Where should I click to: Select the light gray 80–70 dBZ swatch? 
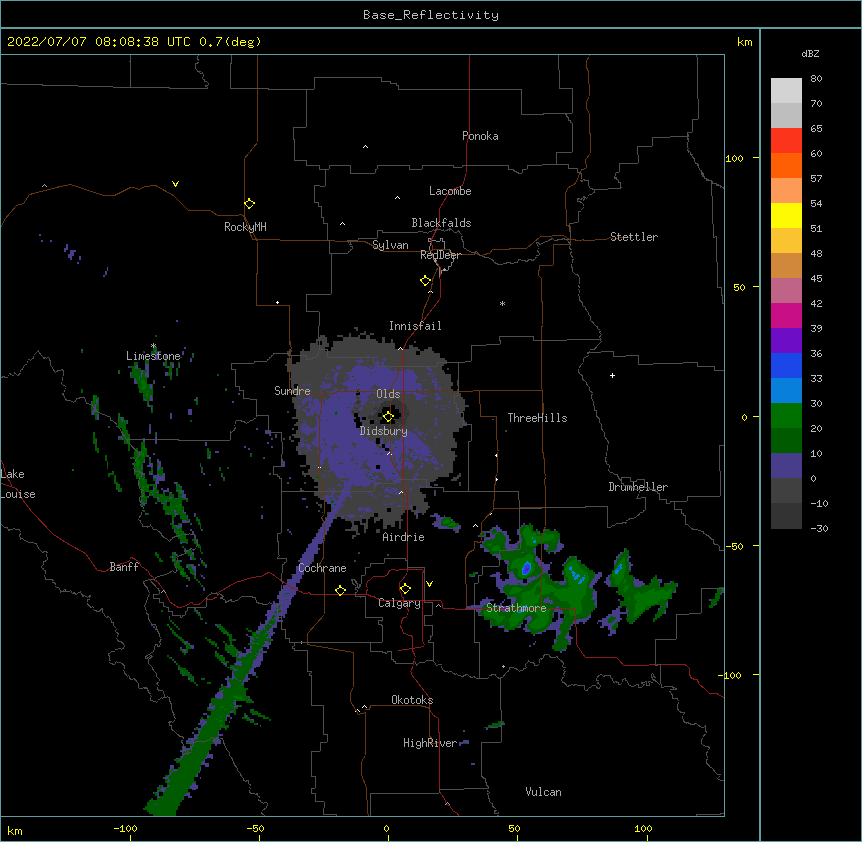[786, 91]
